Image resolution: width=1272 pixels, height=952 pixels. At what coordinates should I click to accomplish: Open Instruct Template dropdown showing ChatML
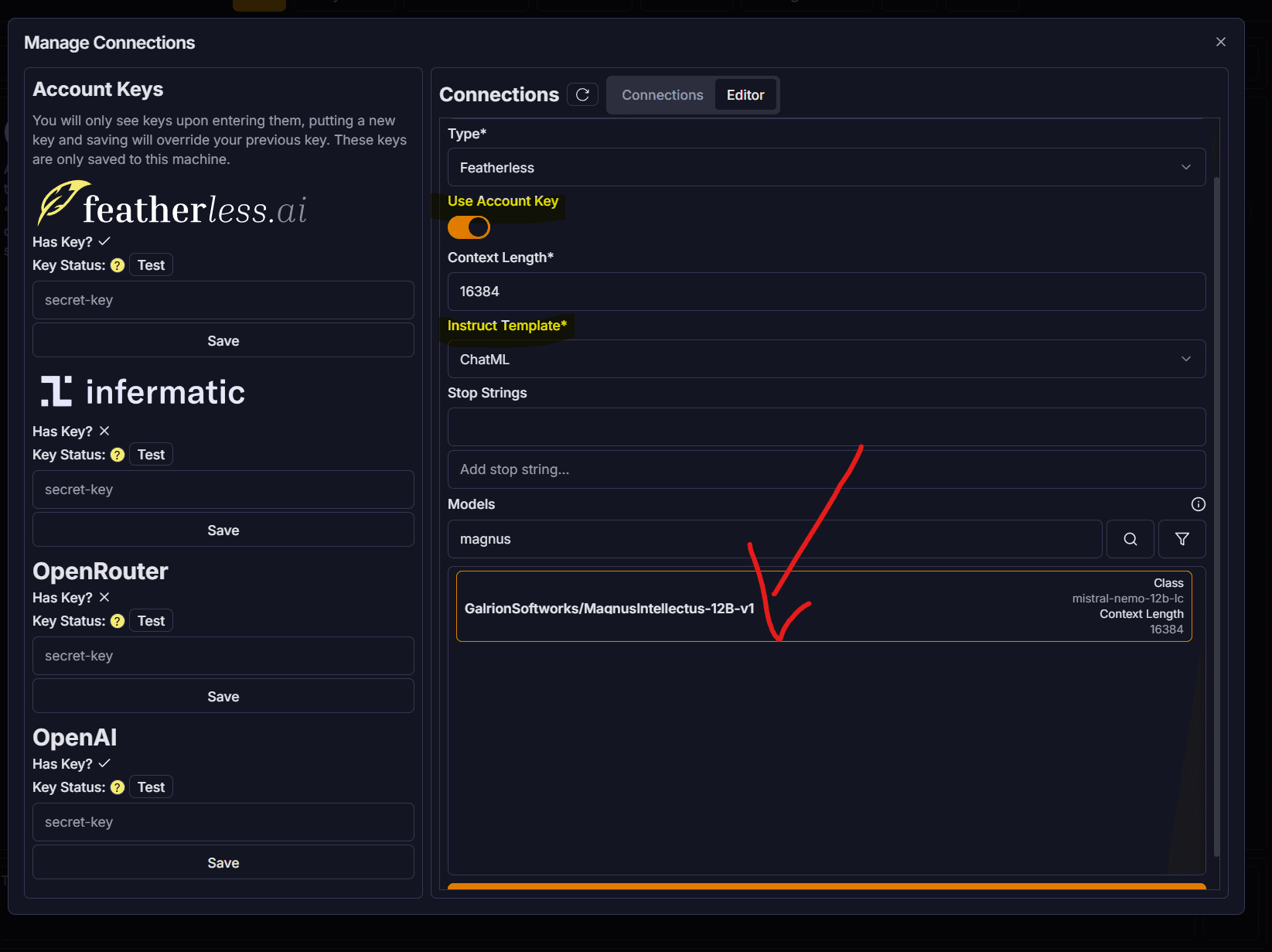tap(827, 359)
